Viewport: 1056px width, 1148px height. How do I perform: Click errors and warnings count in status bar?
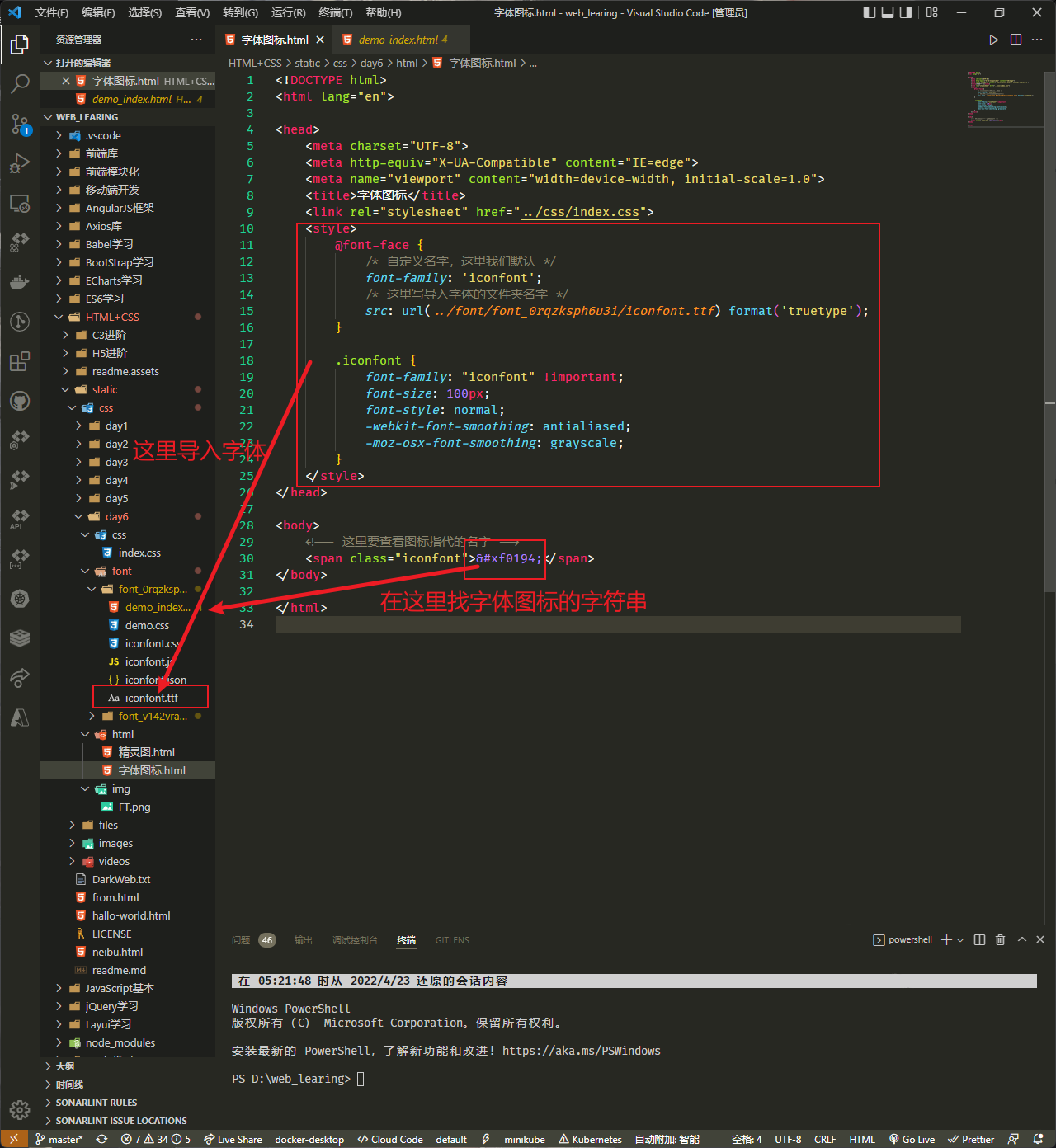tap(155, 1139)
